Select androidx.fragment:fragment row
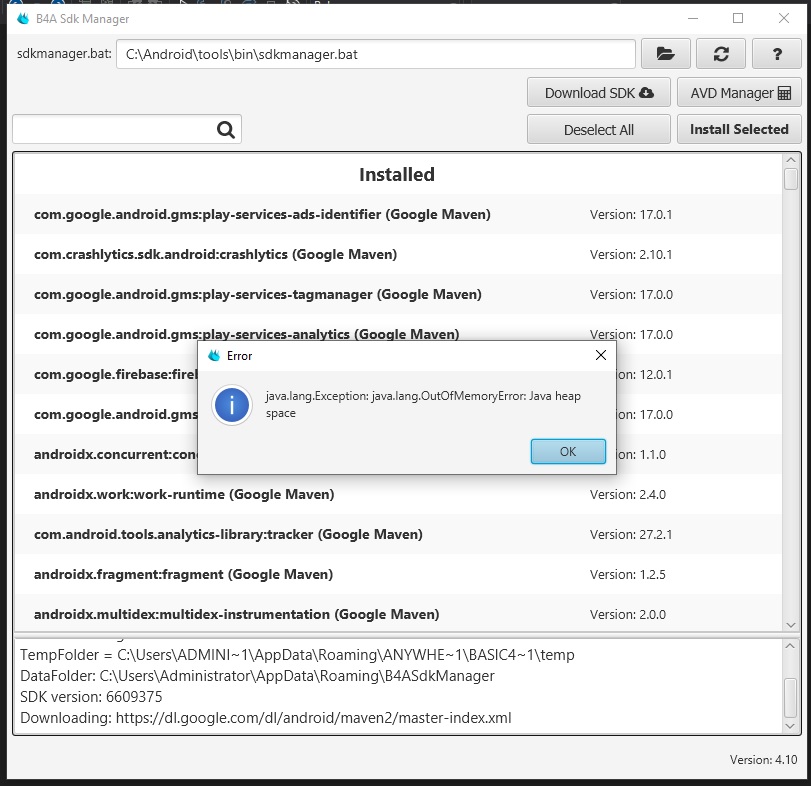Viewport: 811px width, 786px height. tap(398, 574)
